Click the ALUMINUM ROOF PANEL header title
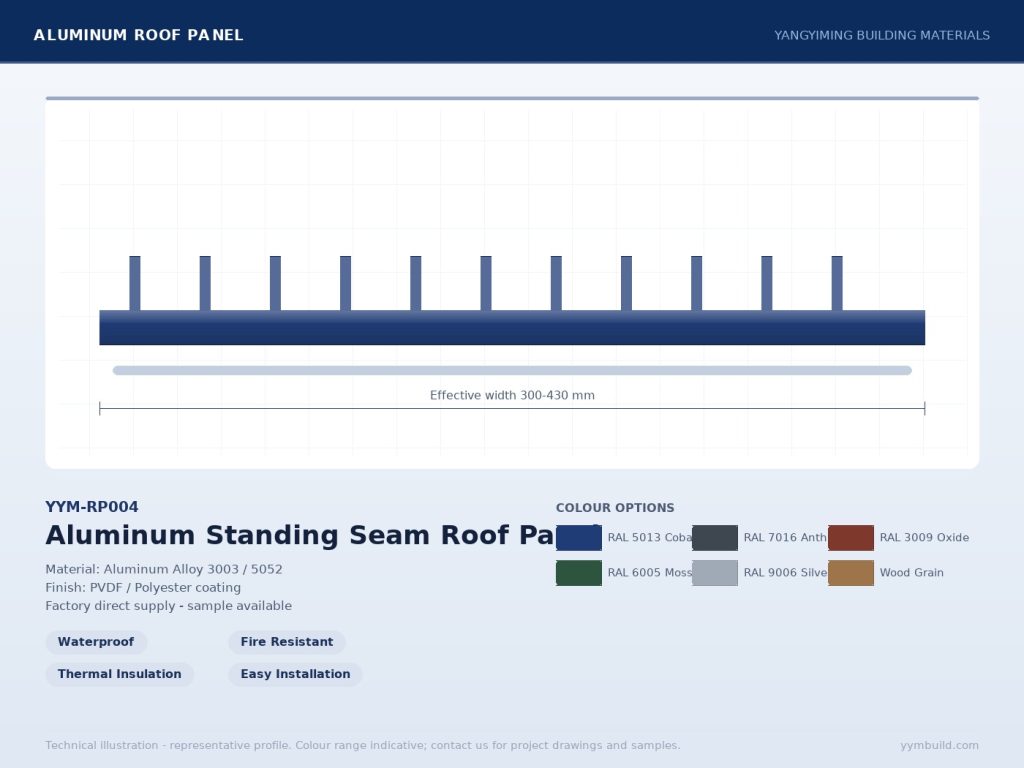Image resolution: width=1024 pixels, height=768 pixels. 138,35
